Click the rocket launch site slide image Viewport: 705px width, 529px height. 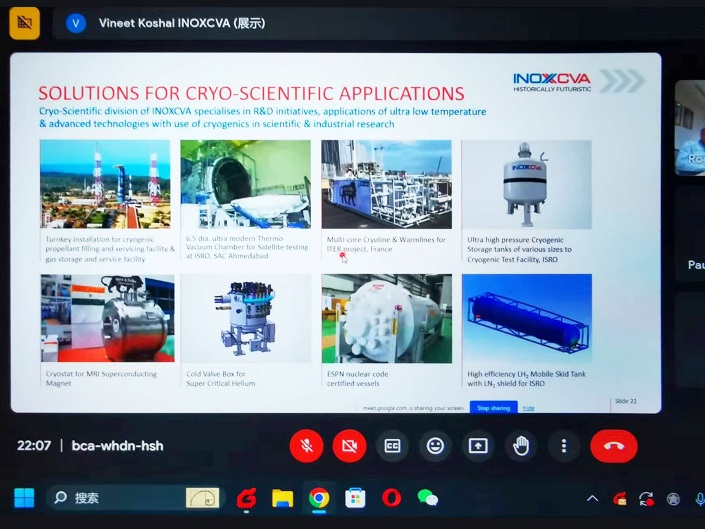(x=105, y=184)
